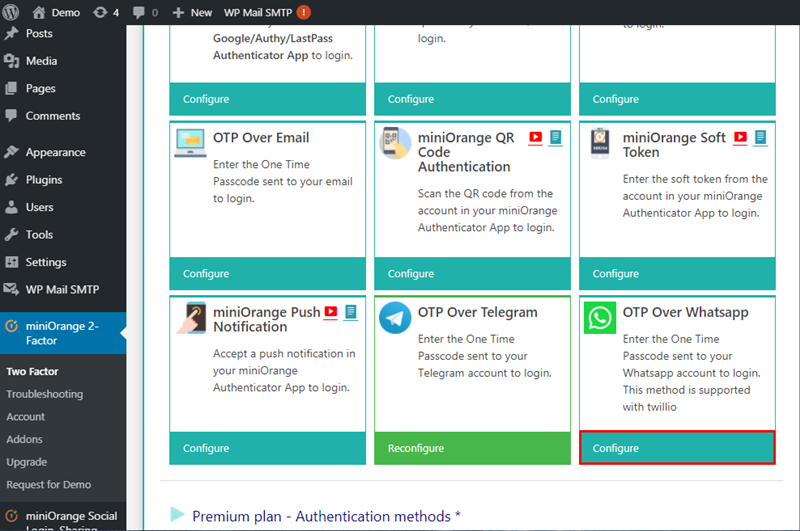800x531 pixels.
Task: Click the Pages icon in sidebar
Action: (x=11, y=89)
